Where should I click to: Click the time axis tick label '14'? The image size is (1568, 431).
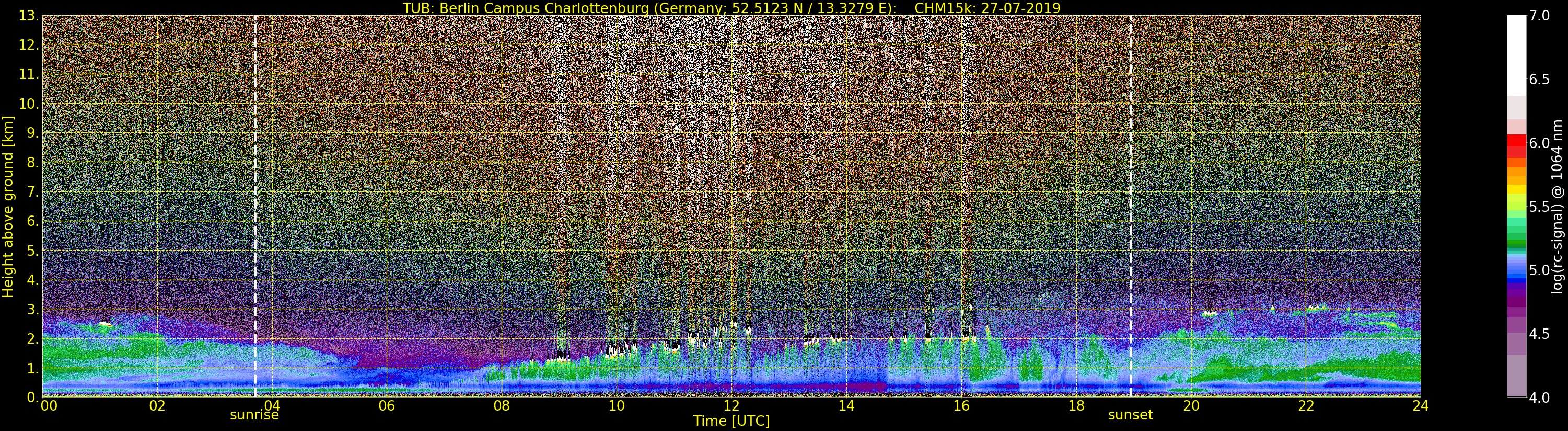846,406
